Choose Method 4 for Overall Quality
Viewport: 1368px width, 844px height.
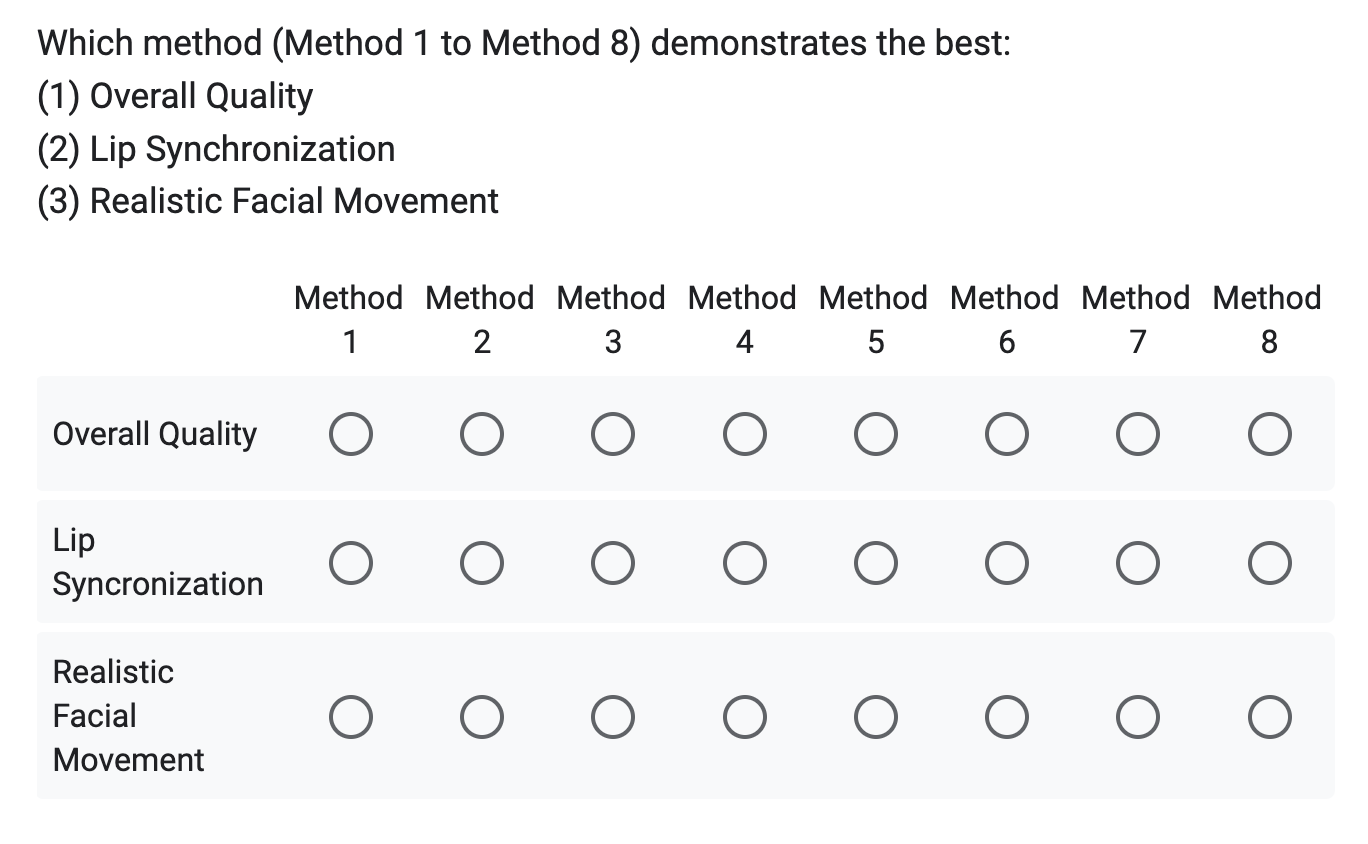pyautogui.click(x=744, y=435)
